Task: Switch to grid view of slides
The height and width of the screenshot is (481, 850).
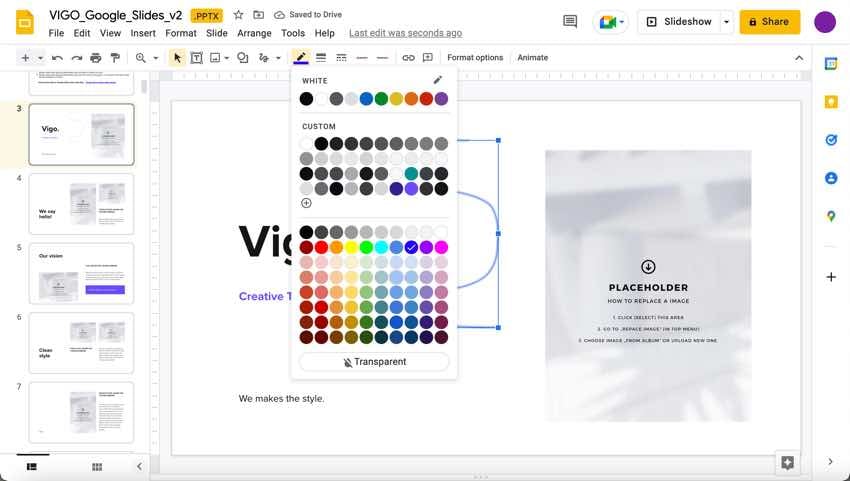Action: pos(97,466)
